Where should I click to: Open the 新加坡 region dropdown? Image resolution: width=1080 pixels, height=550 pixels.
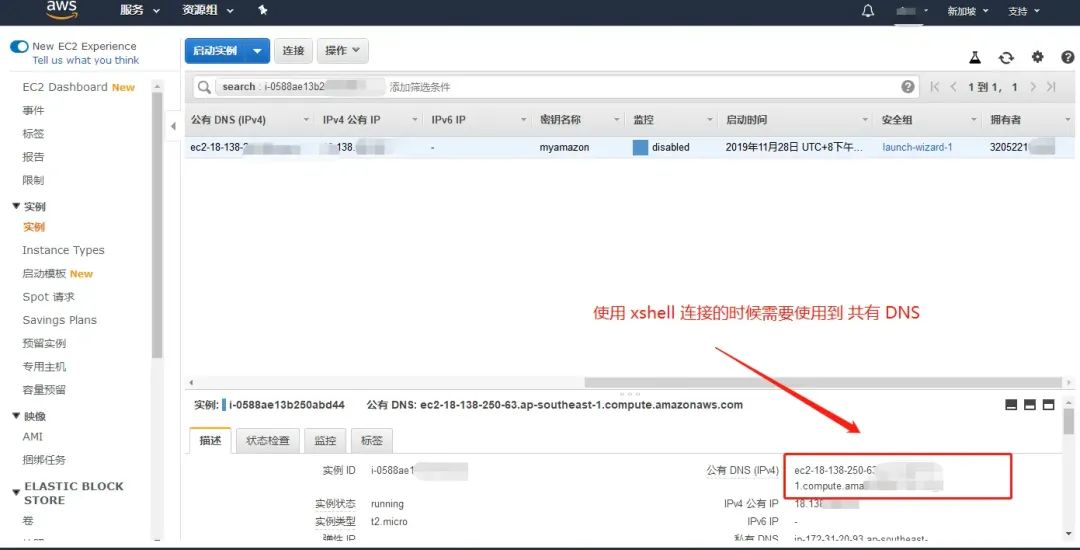point(968,11)
